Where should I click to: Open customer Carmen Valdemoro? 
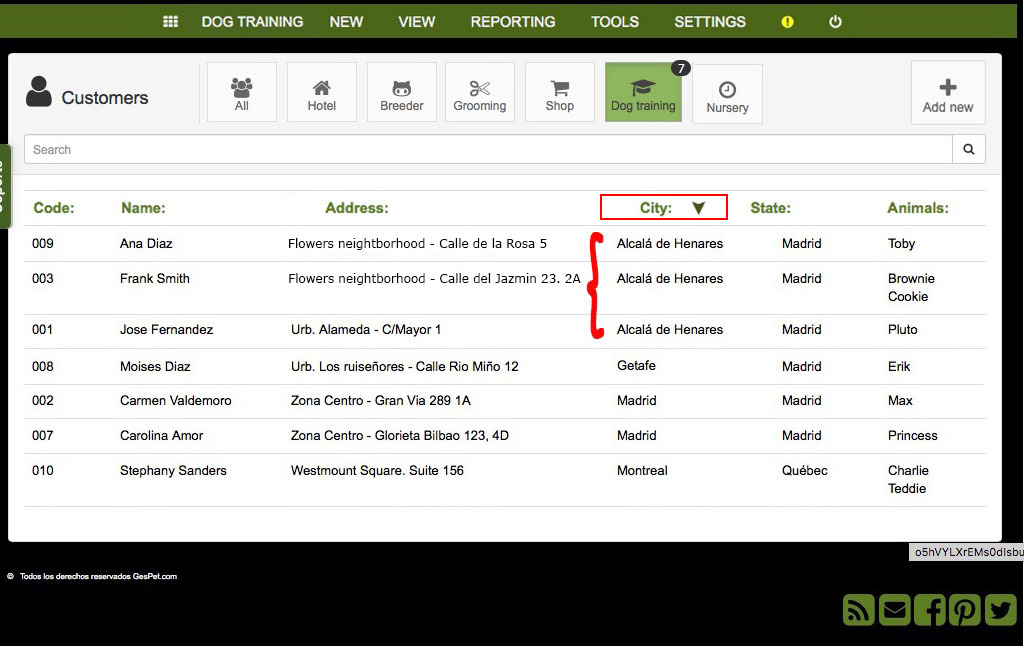(x=176, y=400)
